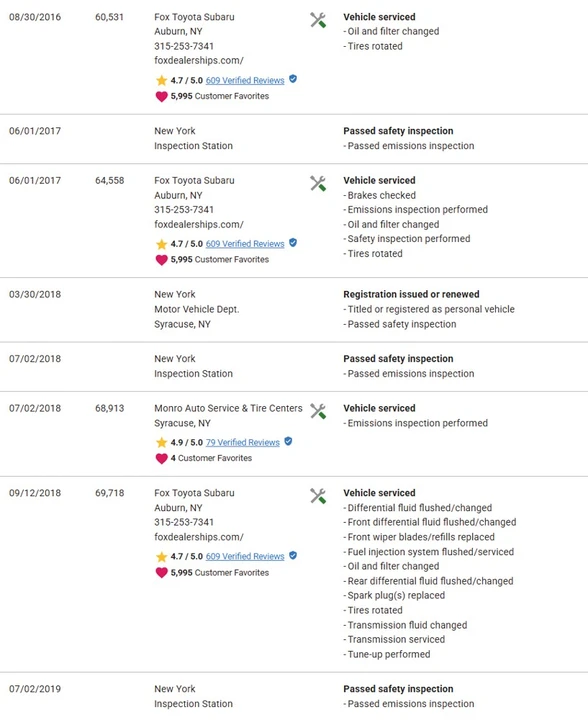Click the wrench icon for the 08/30/2016 service
This screenshot has width=588, height=720.
point(318,20)
